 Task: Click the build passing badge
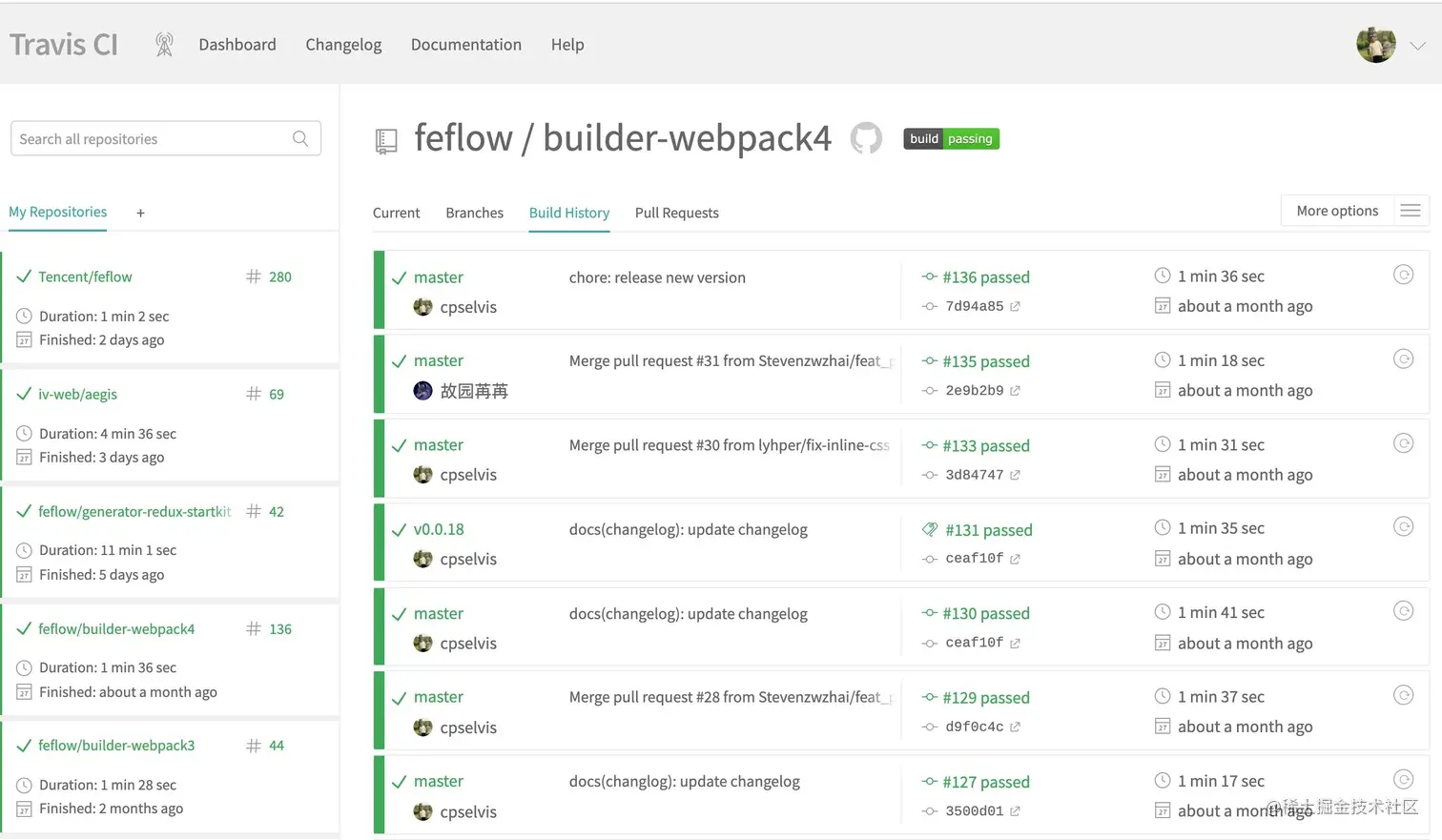point(951,139)
